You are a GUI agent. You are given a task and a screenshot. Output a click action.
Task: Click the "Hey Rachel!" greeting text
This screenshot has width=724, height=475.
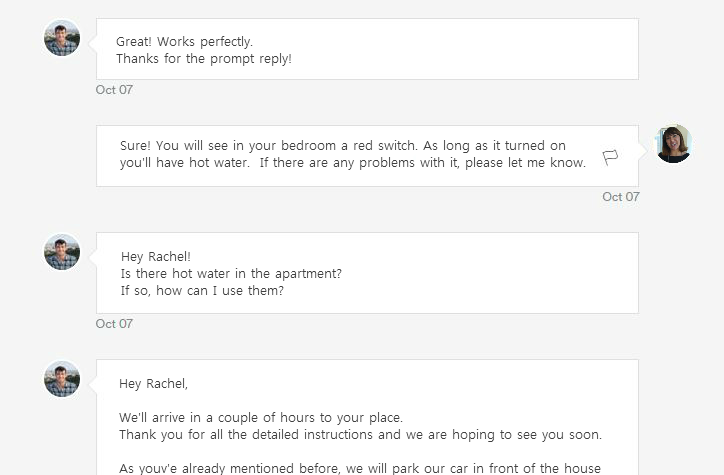(x=155, y=256)
